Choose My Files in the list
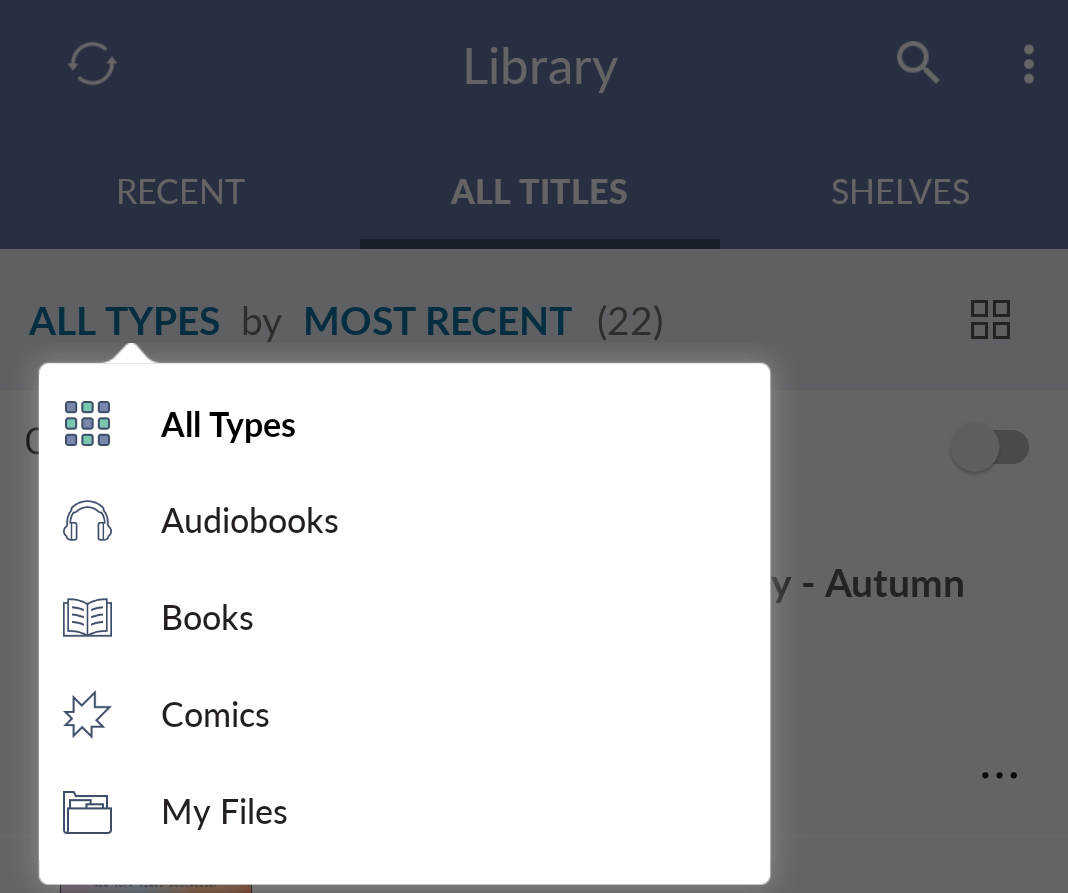This screenshot has height=893, width=1068. point(224,812)
